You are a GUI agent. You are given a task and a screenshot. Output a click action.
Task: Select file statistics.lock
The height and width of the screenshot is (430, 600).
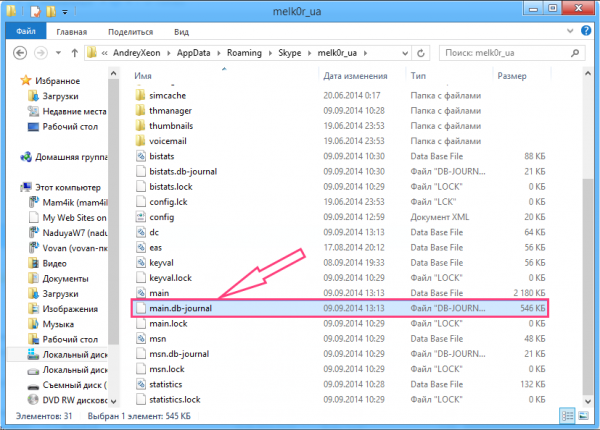pyautogui.click(x=174, y=399)
